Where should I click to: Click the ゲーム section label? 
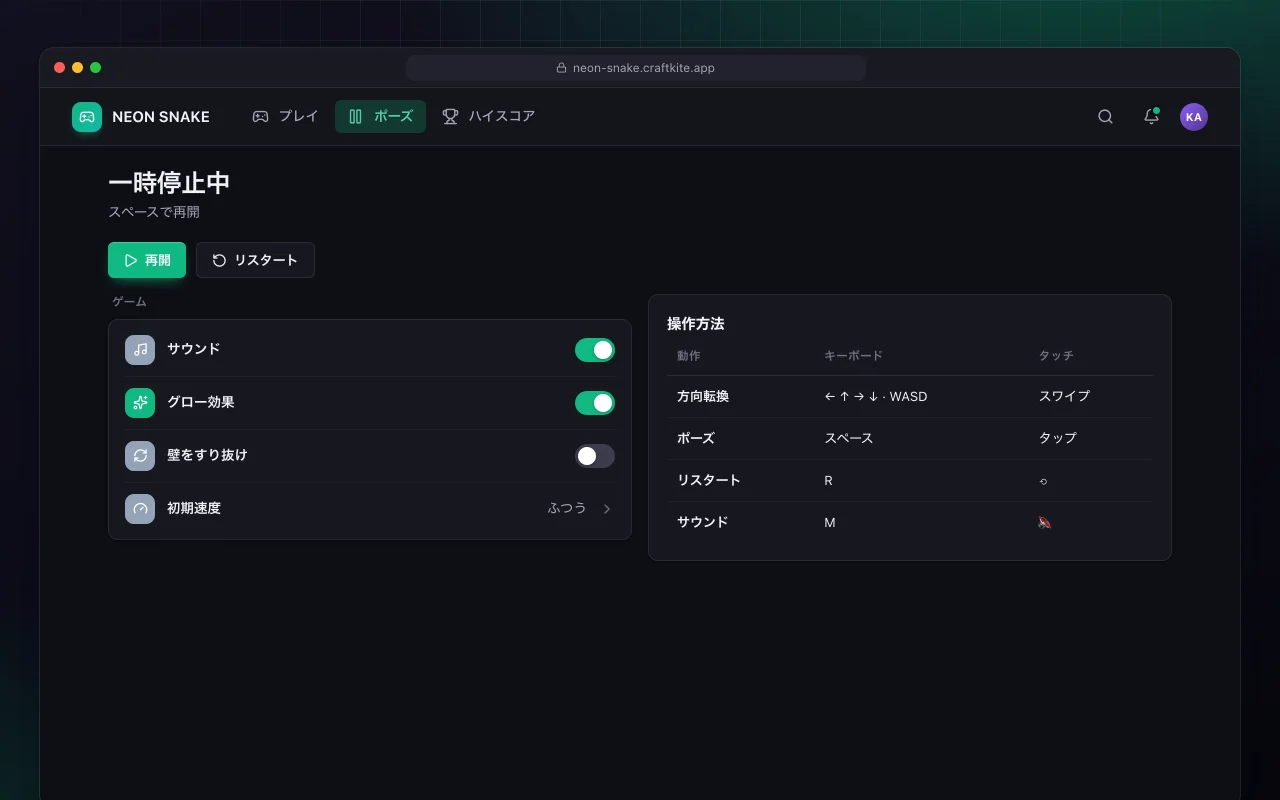[129, 301]
